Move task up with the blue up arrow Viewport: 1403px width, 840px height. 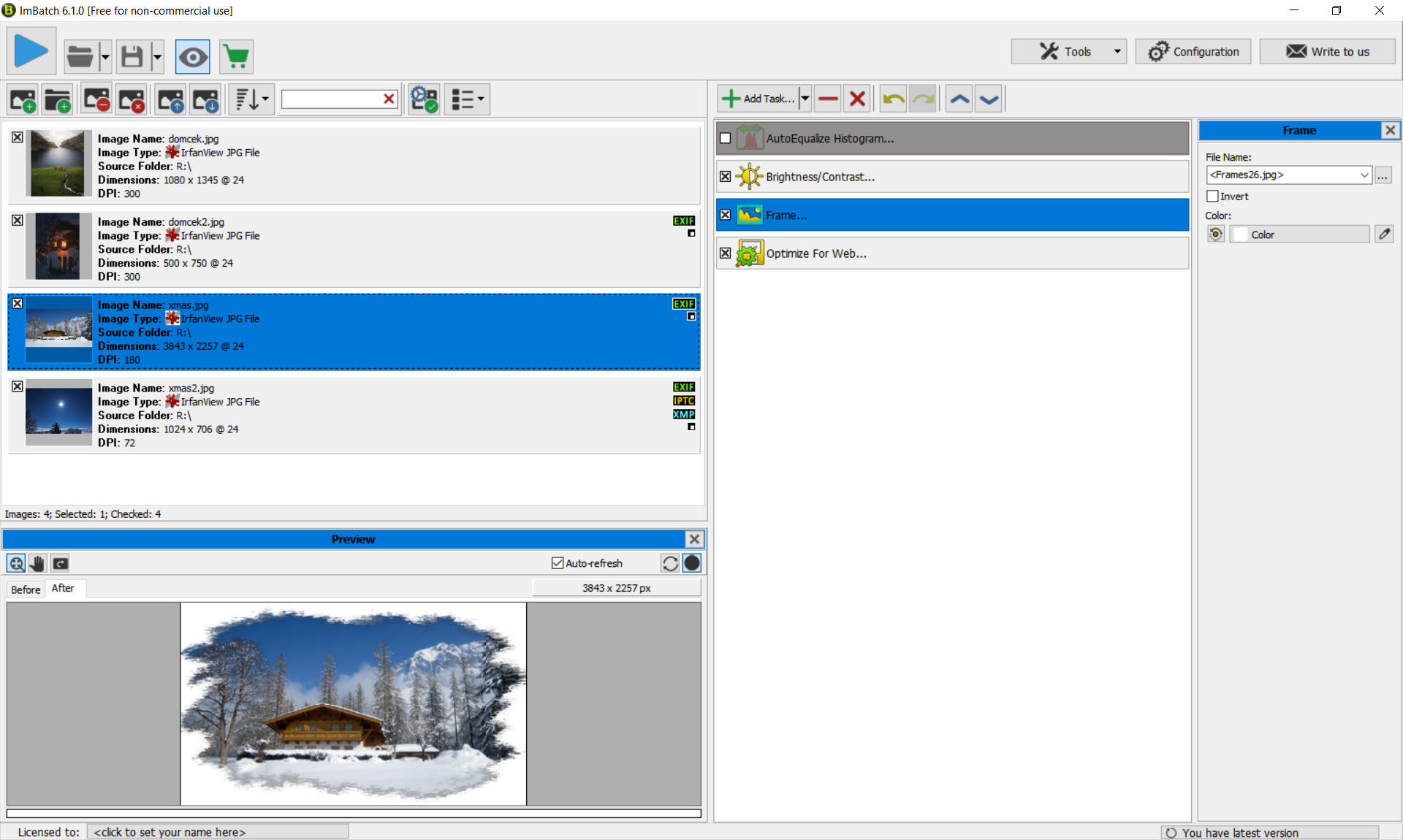959,99
